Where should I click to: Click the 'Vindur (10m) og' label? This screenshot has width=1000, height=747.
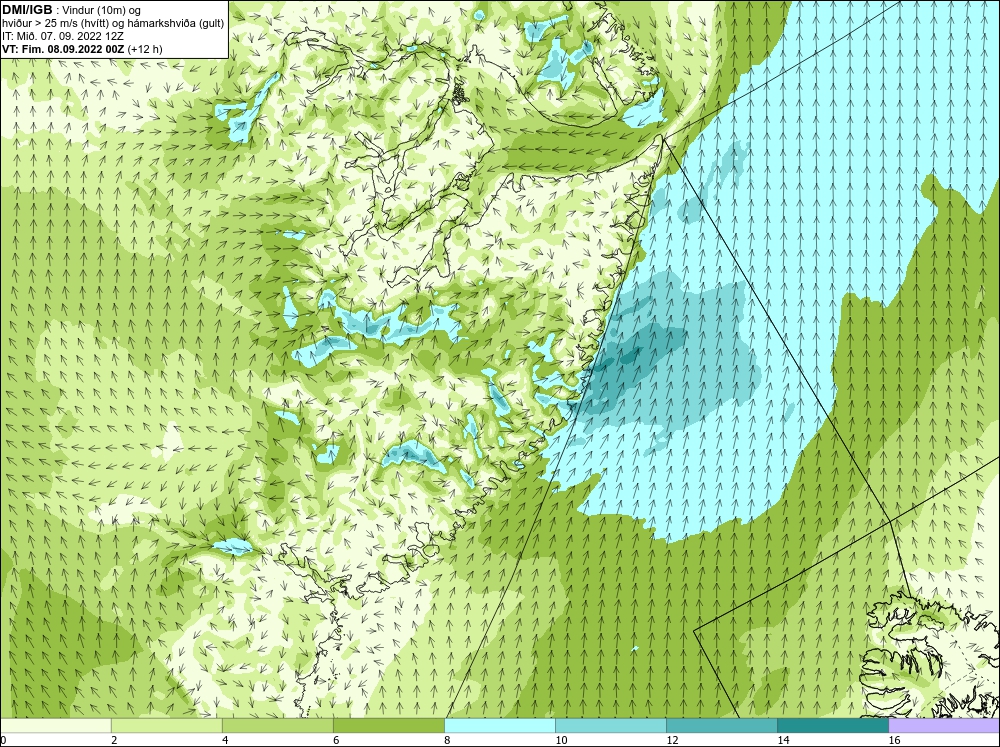103,10
